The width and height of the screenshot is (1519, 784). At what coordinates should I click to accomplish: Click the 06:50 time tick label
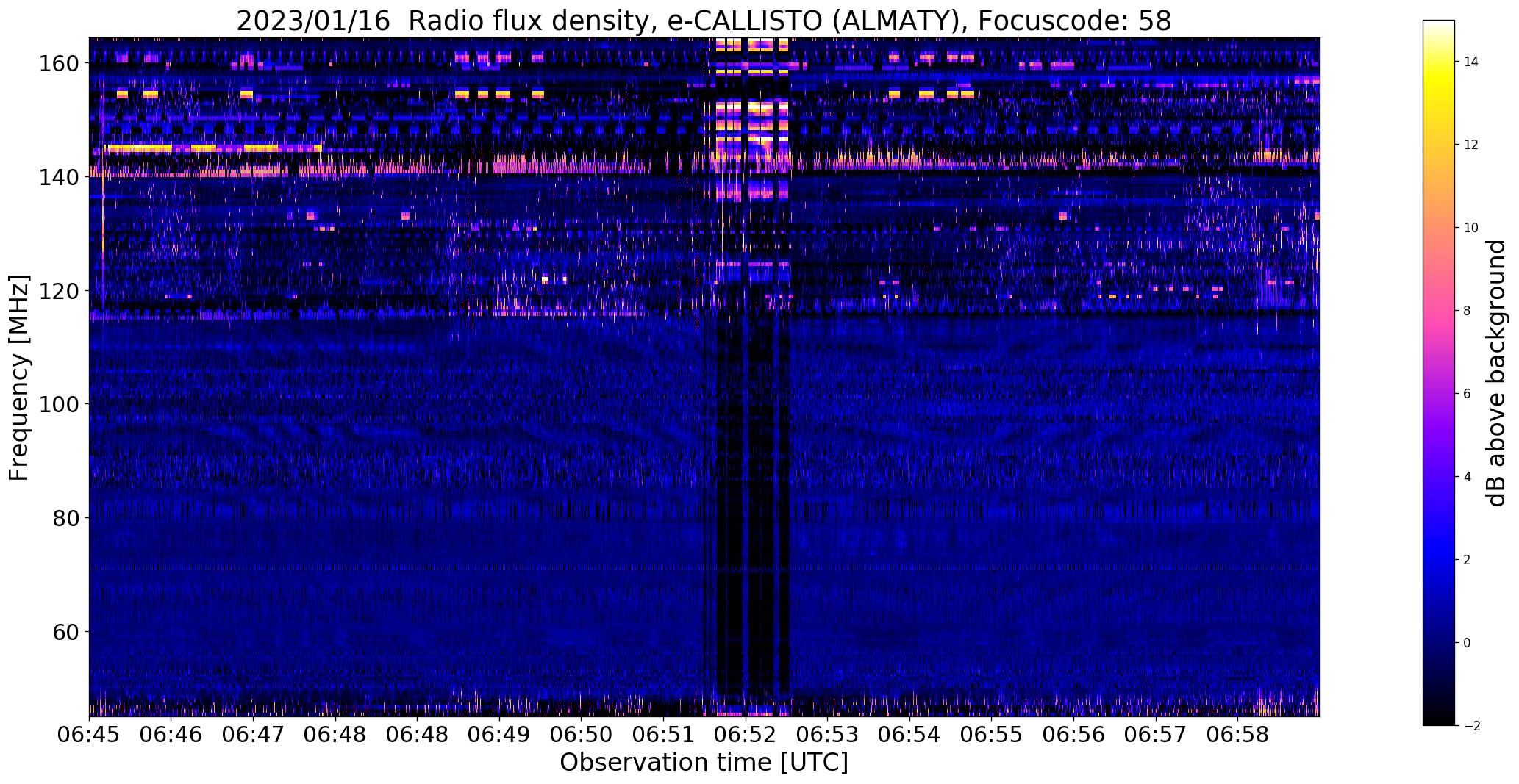click(582, 735)
